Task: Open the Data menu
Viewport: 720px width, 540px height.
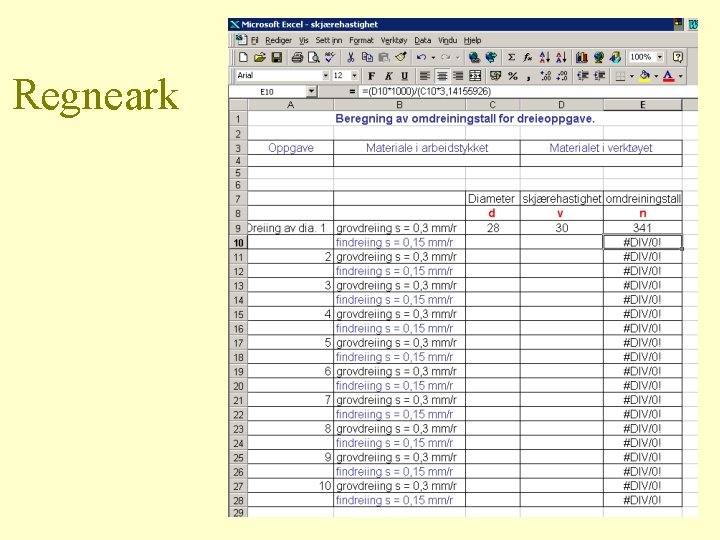Action: [x=422, y=40]
